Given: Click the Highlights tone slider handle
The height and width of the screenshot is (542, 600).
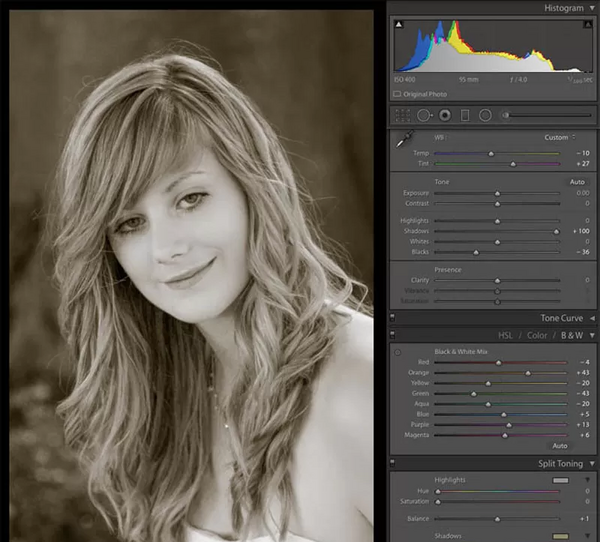Looking at the screenshot, I should (497, 221).
